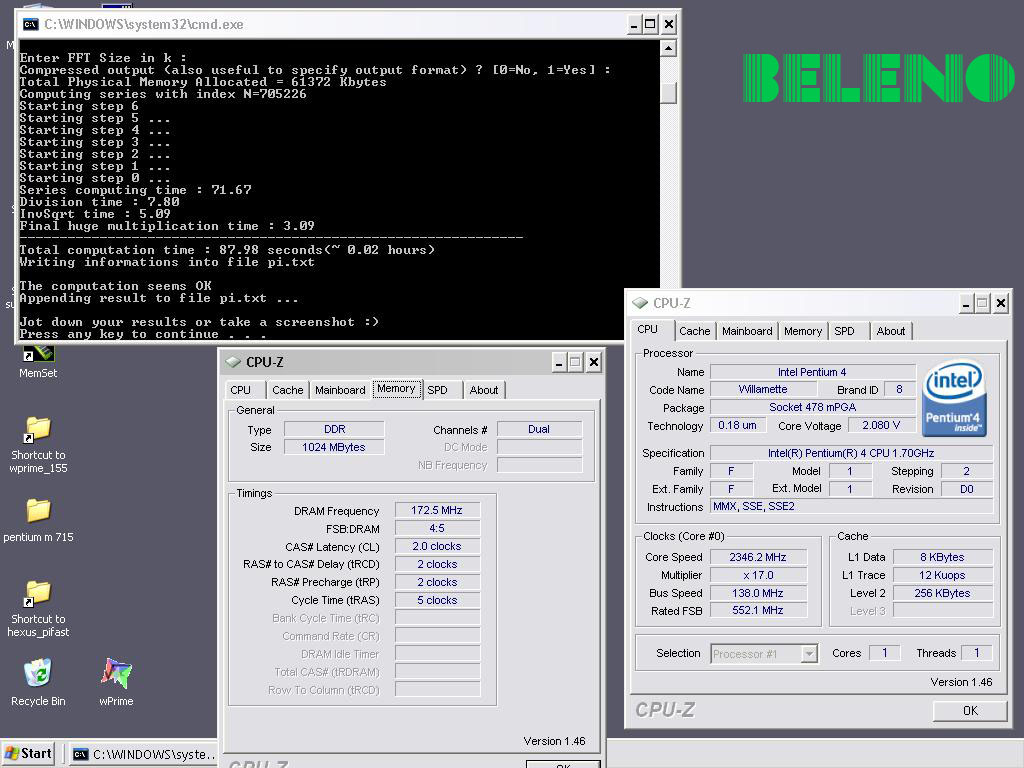Click the Level 2 cache value 256 KBytes

pyautogui.click(x=942, y=593)
